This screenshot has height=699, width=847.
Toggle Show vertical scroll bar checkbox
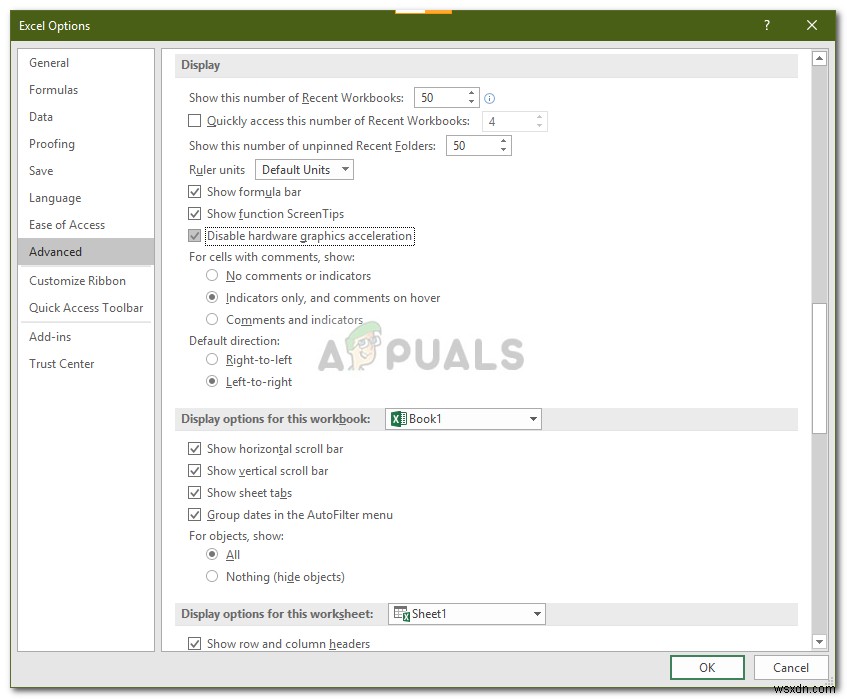(194, 471)
